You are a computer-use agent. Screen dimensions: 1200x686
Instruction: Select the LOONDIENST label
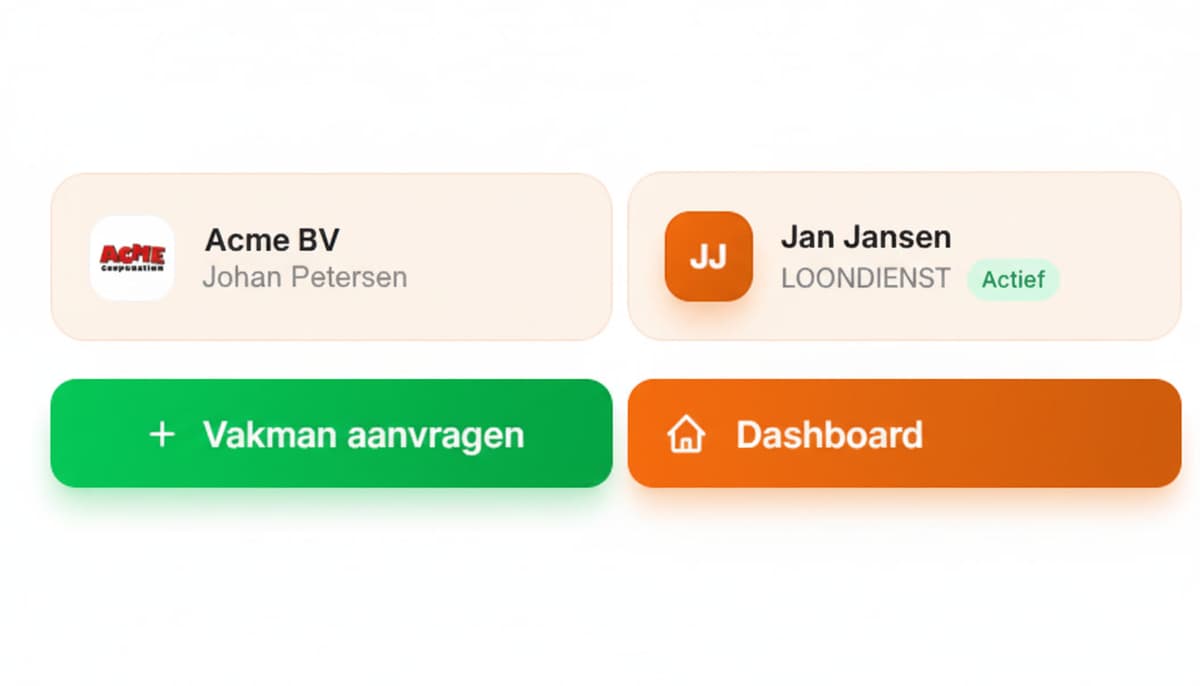coord(864,280)
